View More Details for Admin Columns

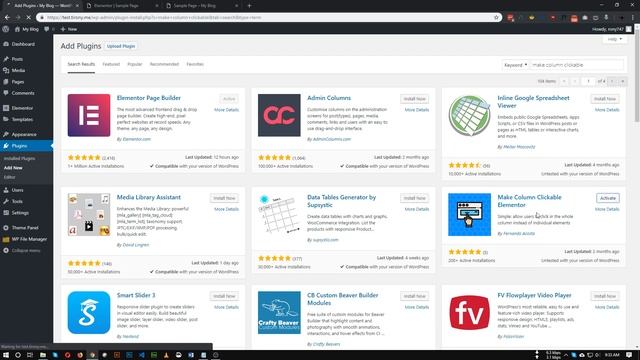pyautogui.click(x=417, y=110)
